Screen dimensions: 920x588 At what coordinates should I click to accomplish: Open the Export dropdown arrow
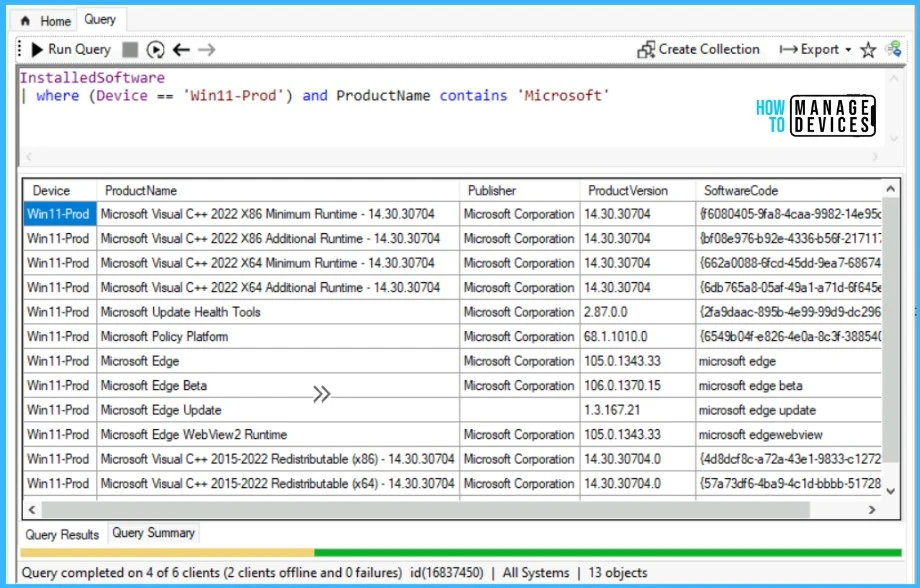tap(848, 50)
